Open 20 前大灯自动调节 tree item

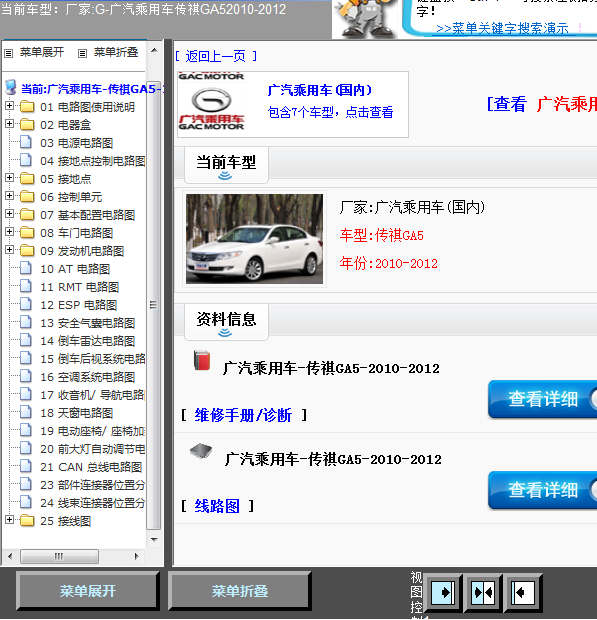click(x=93, y=449)
